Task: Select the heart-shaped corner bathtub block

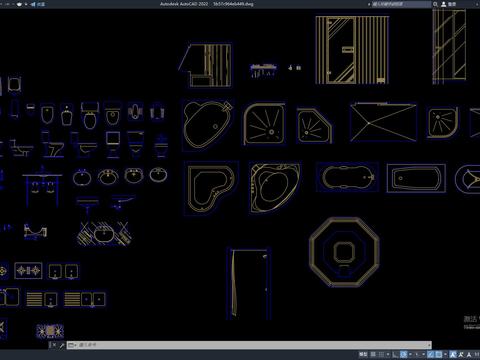Action: coord(211,188)
